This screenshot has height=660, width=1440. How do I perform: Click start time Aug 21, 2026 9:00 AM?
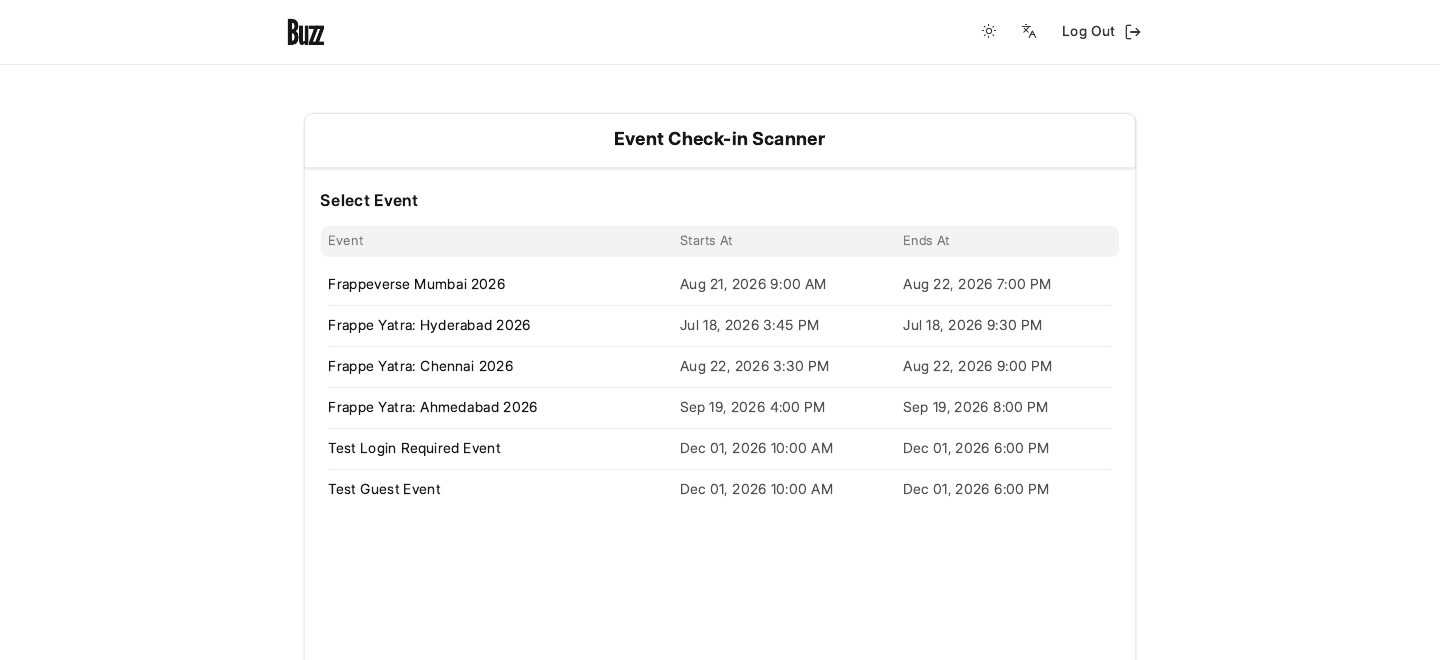753,285
